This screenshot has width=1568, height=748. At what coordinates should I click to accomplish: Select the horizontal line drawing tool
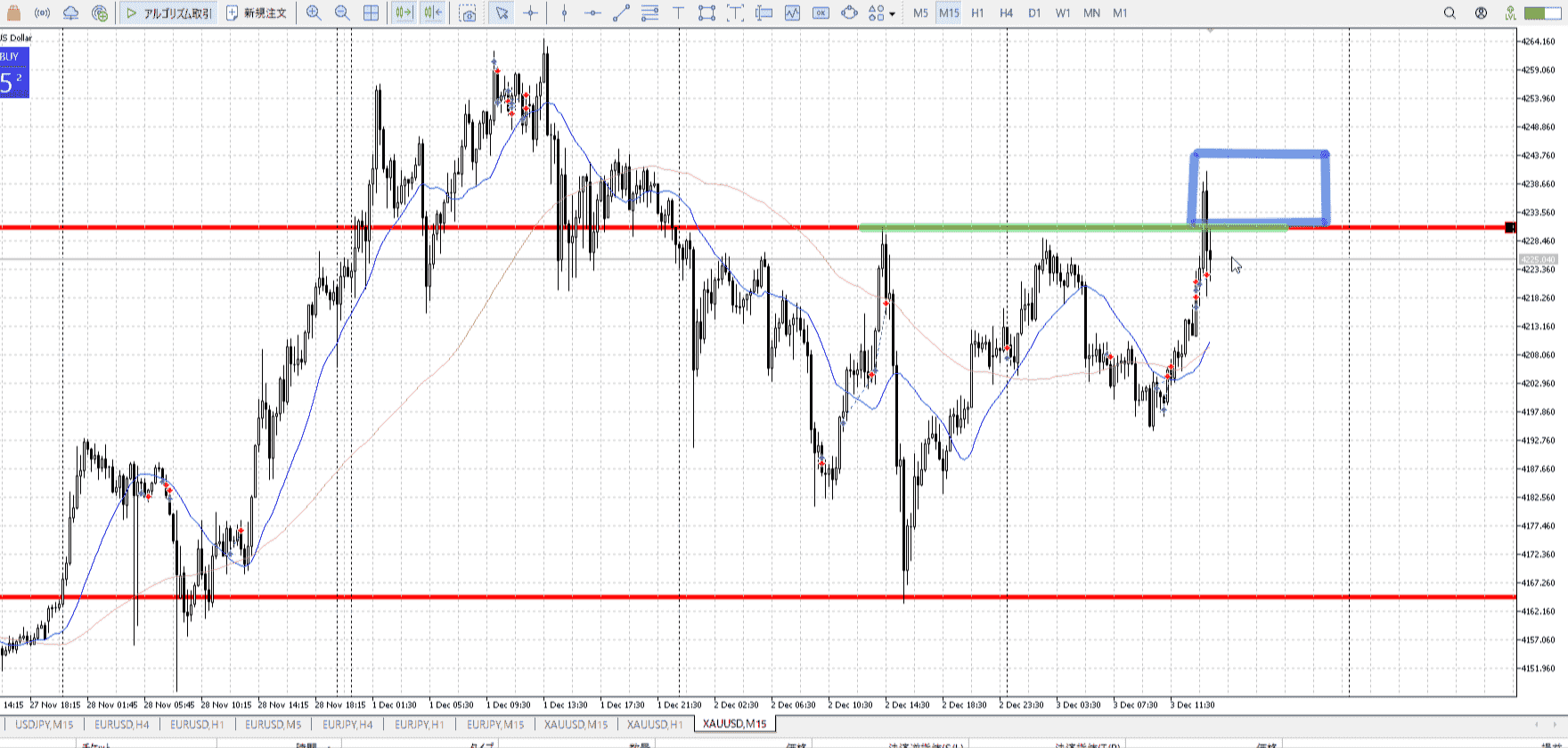pyautogui.click(x=593, y=13)
